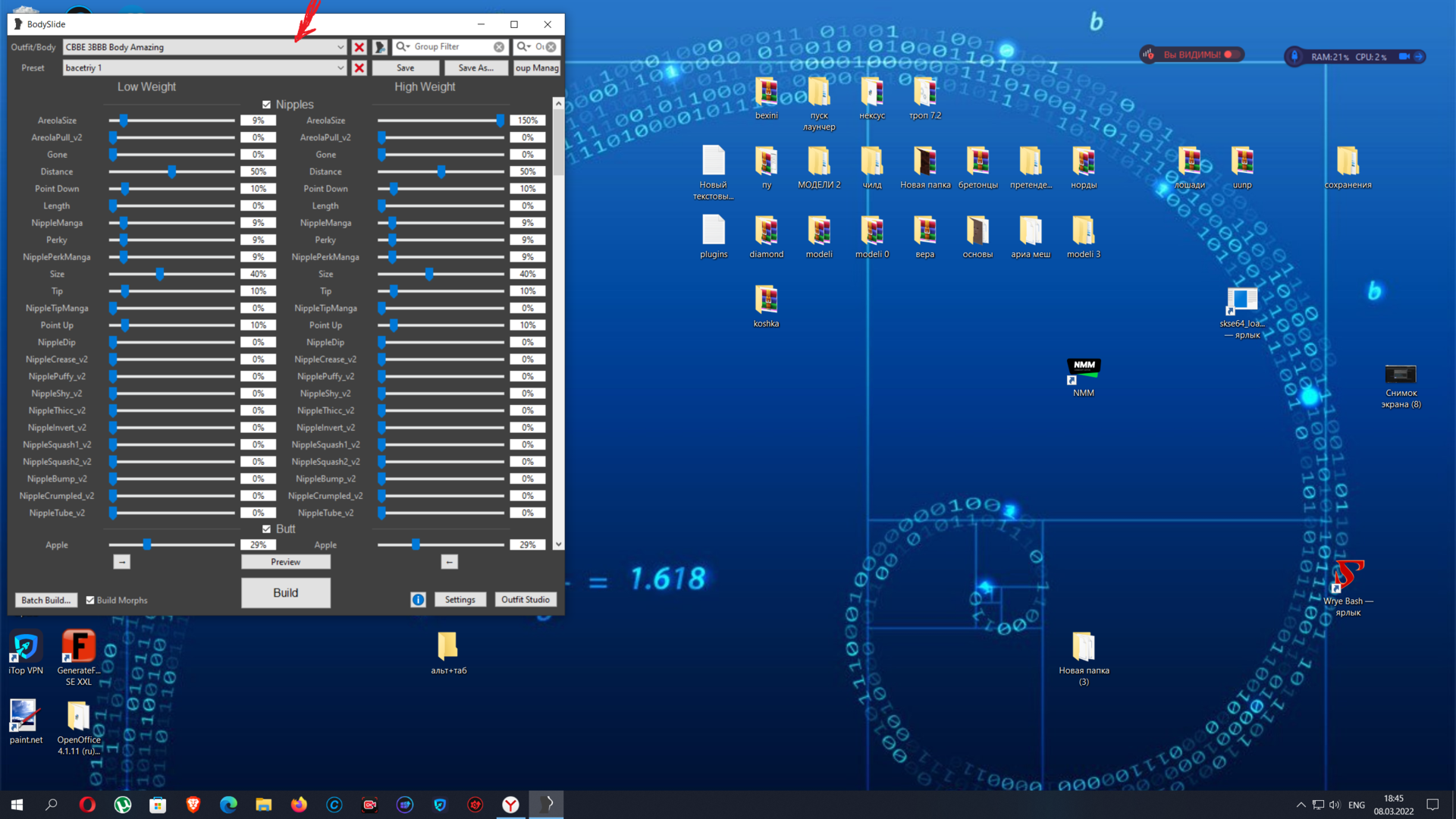Open Outfit Studio
This screenshot has width=1456, height=819.
point(525,600)
